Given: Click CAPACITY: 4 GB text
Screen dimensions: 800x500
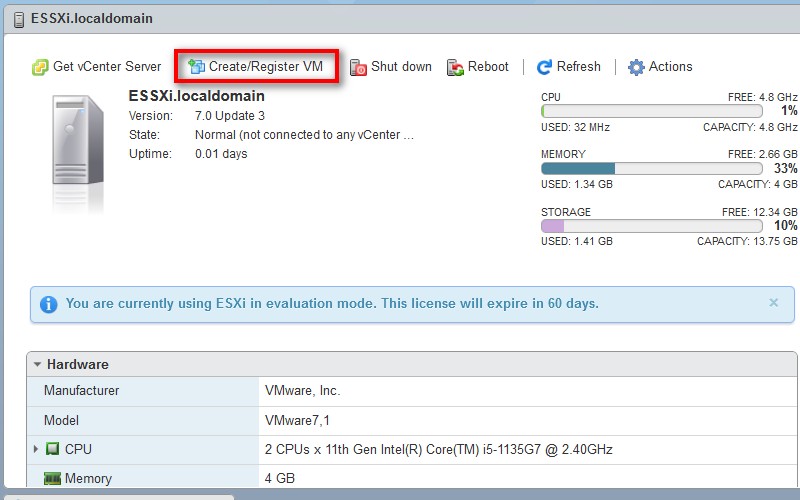Looking at the screenshot, I should [758, 184].
